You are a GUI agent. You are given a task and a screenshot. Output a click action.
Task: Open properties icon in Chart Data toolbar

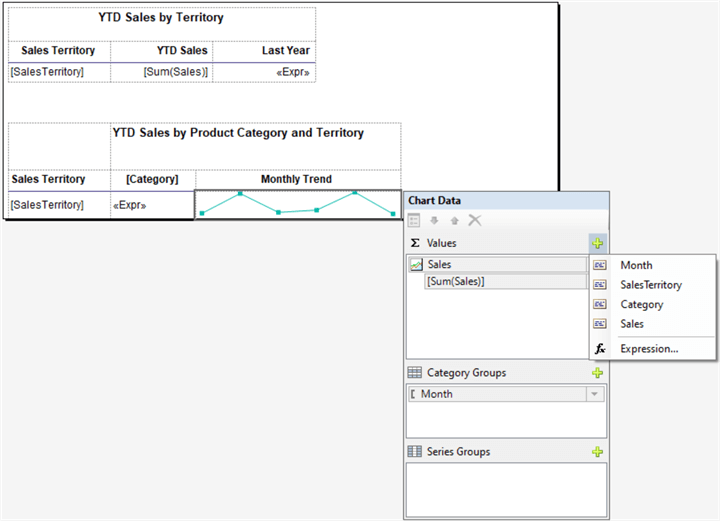click(415, 220)
